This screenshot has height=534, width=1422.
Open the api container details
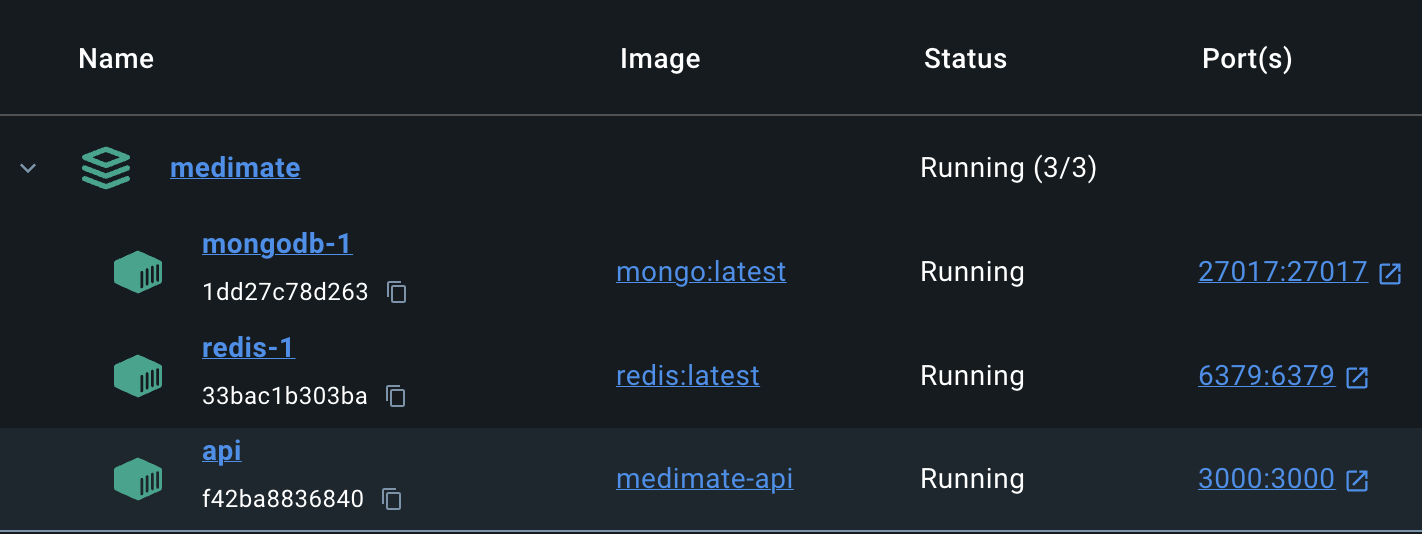click(222, 451)
